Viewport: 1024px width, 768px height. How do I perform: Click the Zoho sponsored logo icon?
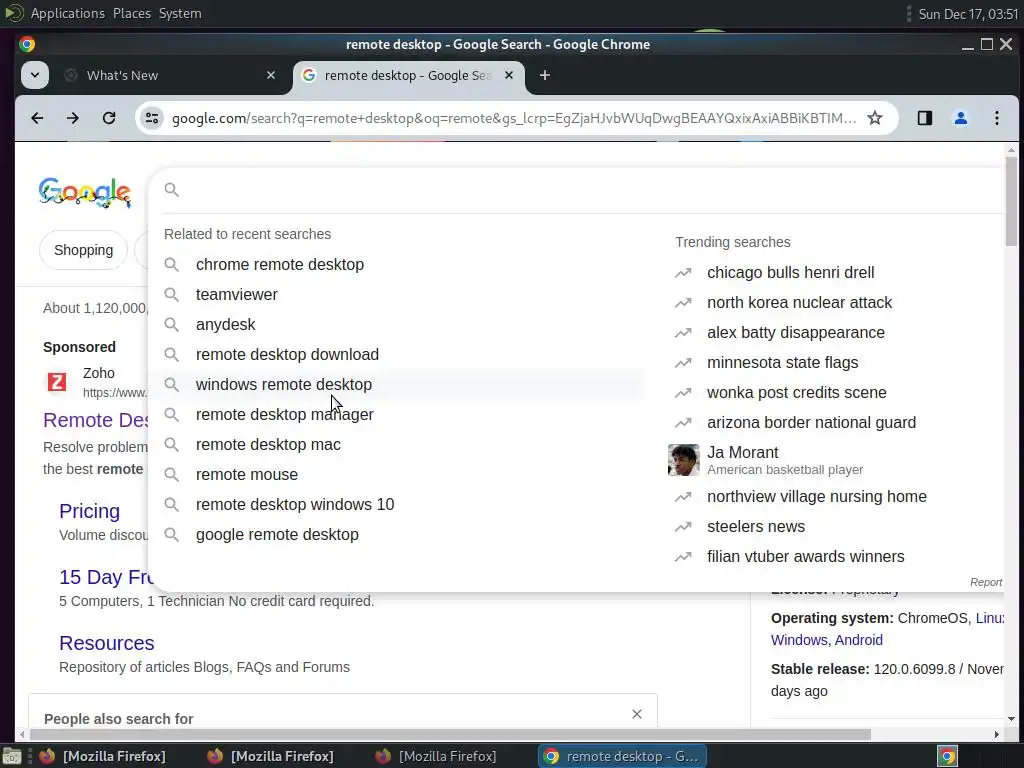(x=57, y=382)
